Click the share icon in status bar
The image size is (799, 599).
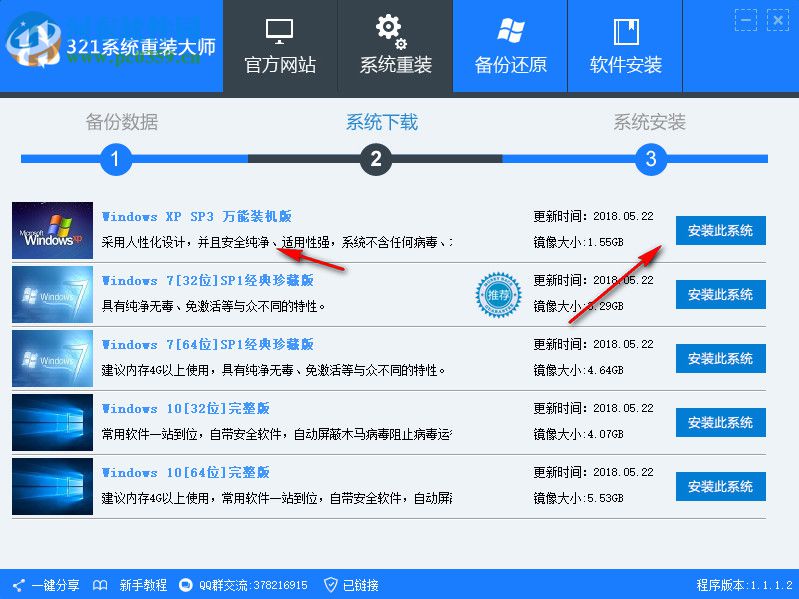pos(19,585)
